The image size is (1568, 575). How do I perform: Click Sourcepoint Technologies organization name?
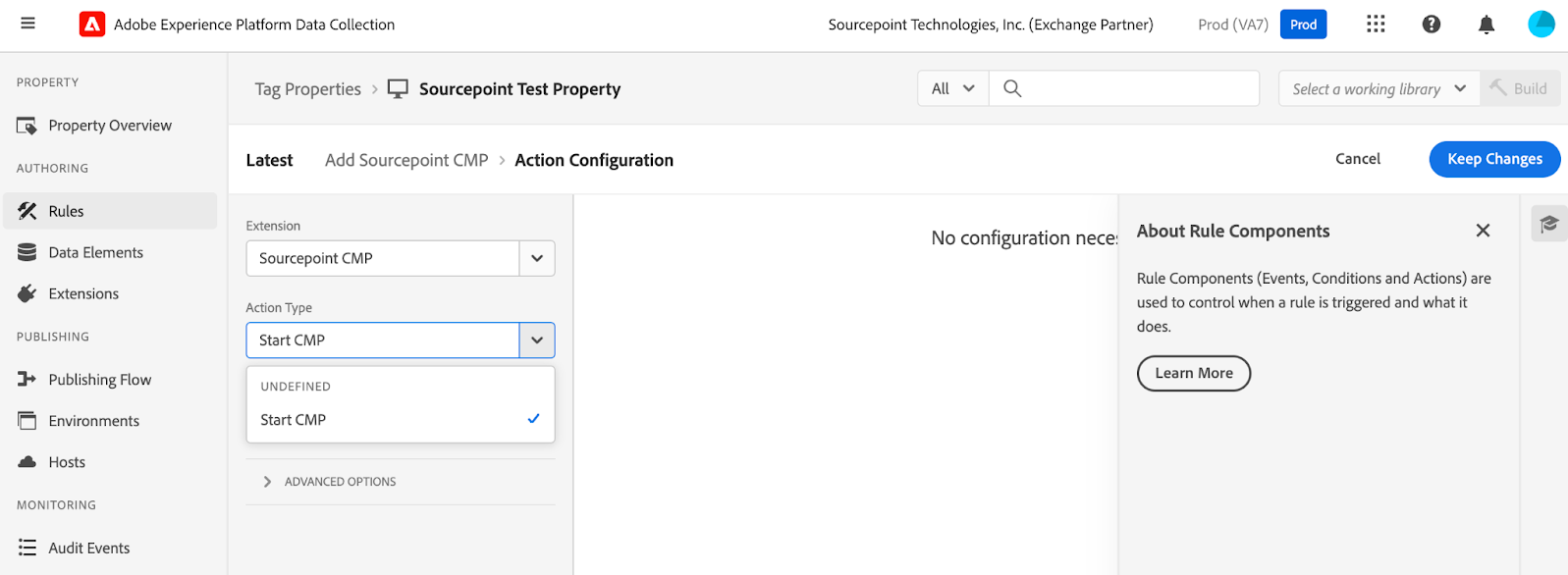pos(991,25)
